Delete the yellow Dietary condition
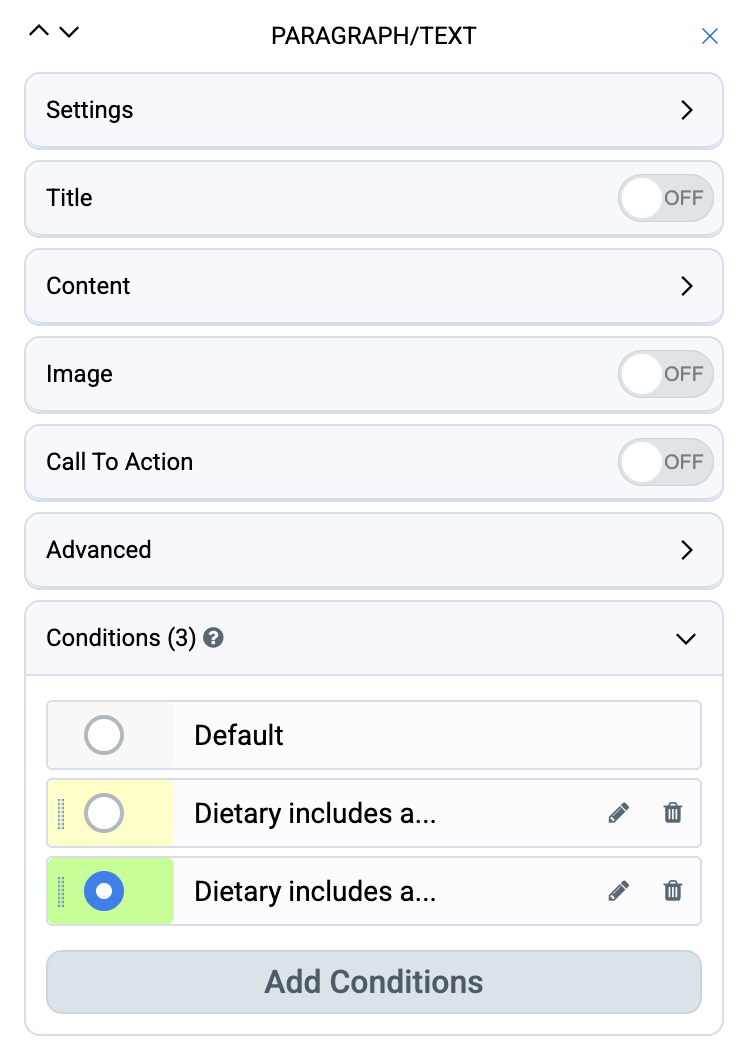The height and width of the screenshot is (1054, 748). [673, 813]
